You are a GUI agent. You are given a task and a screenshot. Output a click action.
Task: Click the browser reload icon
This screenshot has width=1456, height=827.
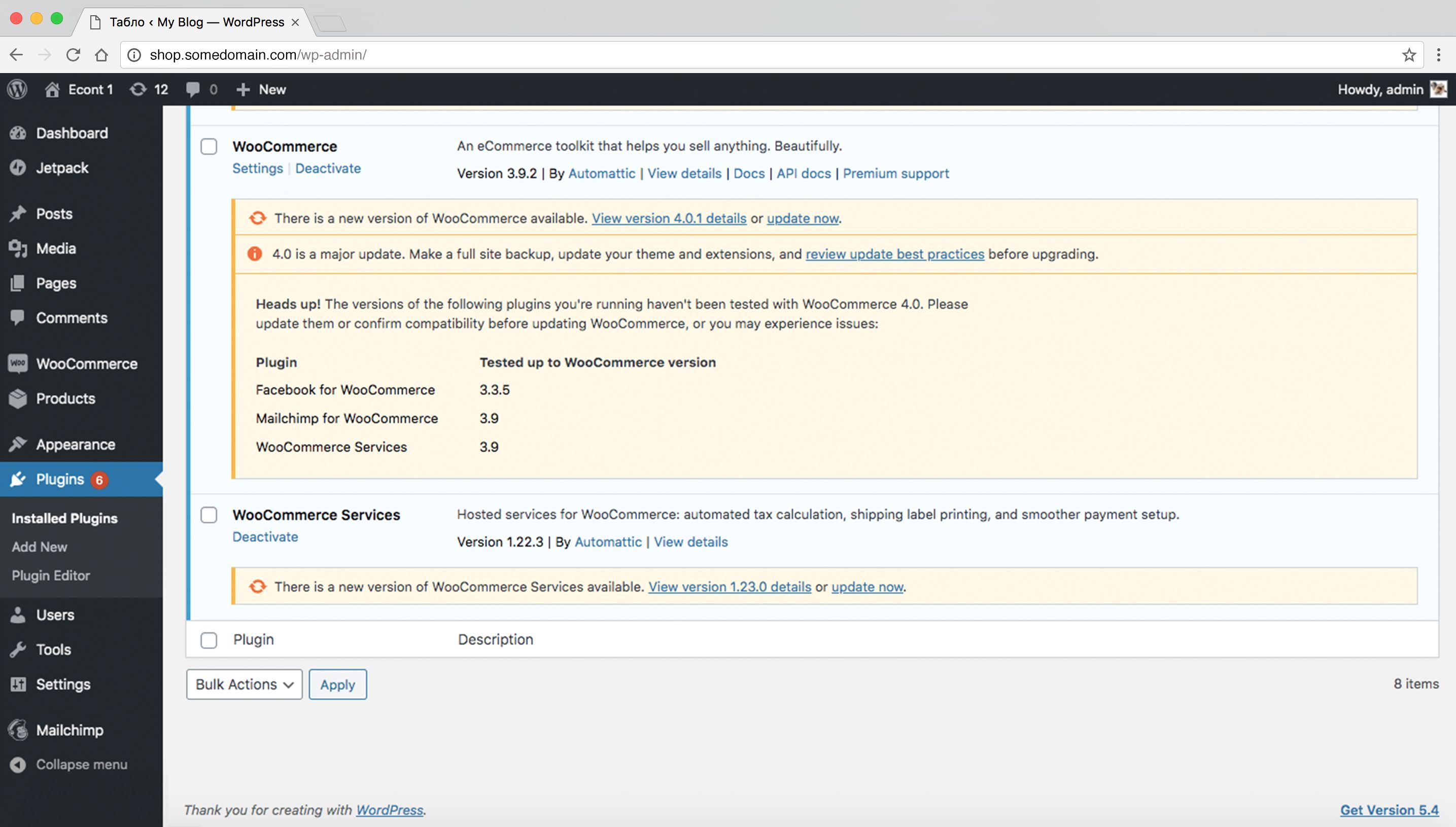(74, 55)
